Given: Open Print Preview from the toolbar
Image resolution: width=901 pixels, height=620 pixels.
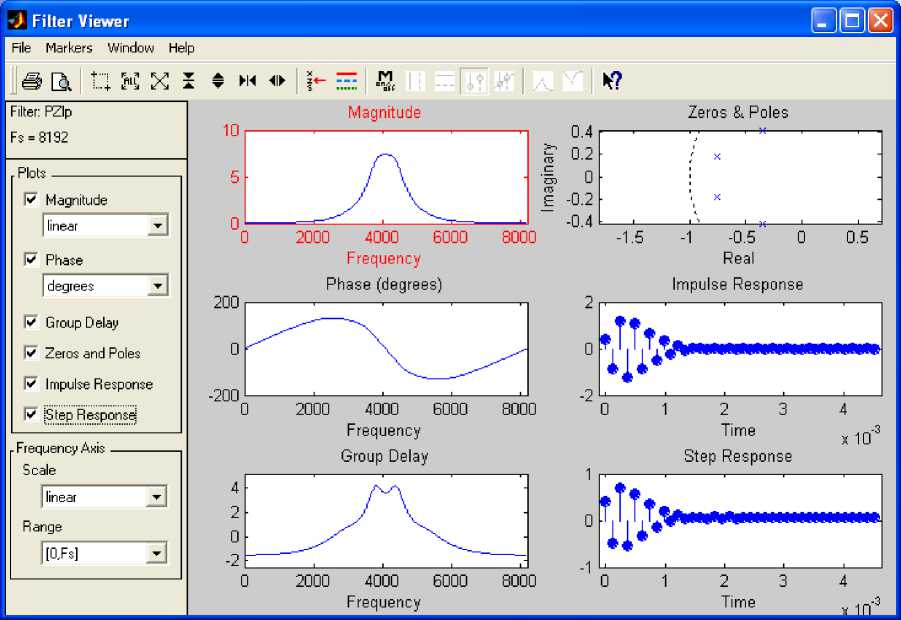Looking at the screenshot, I should click(62, 81).
